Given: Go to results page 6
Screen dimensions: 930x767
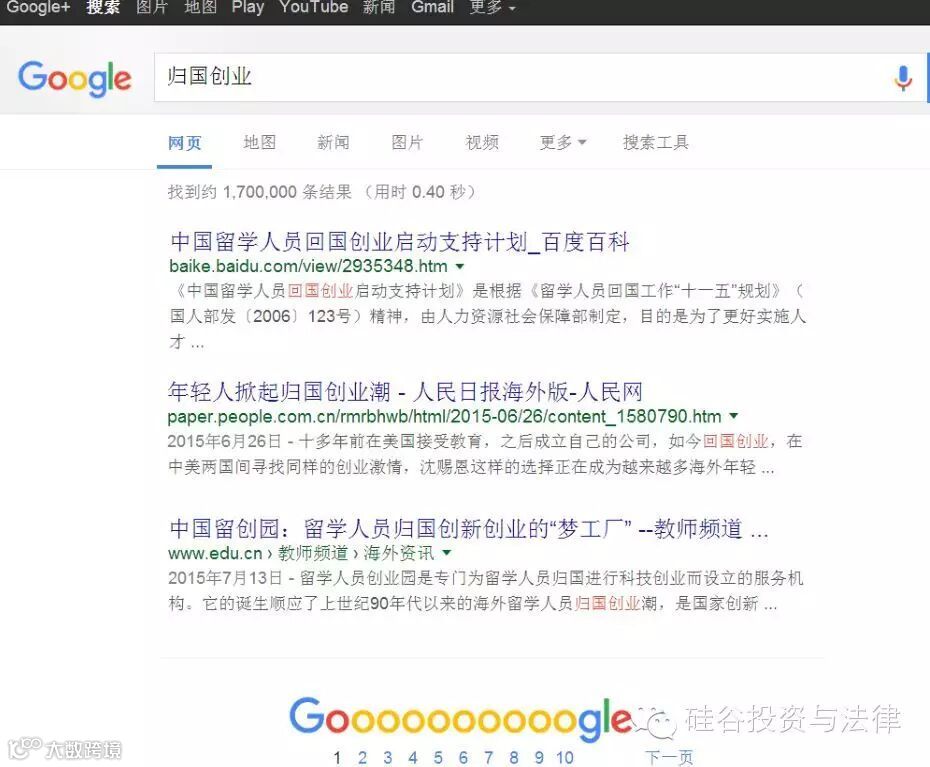Looking at the screenshot, I should pyautogui.click(x=463, y=758).
